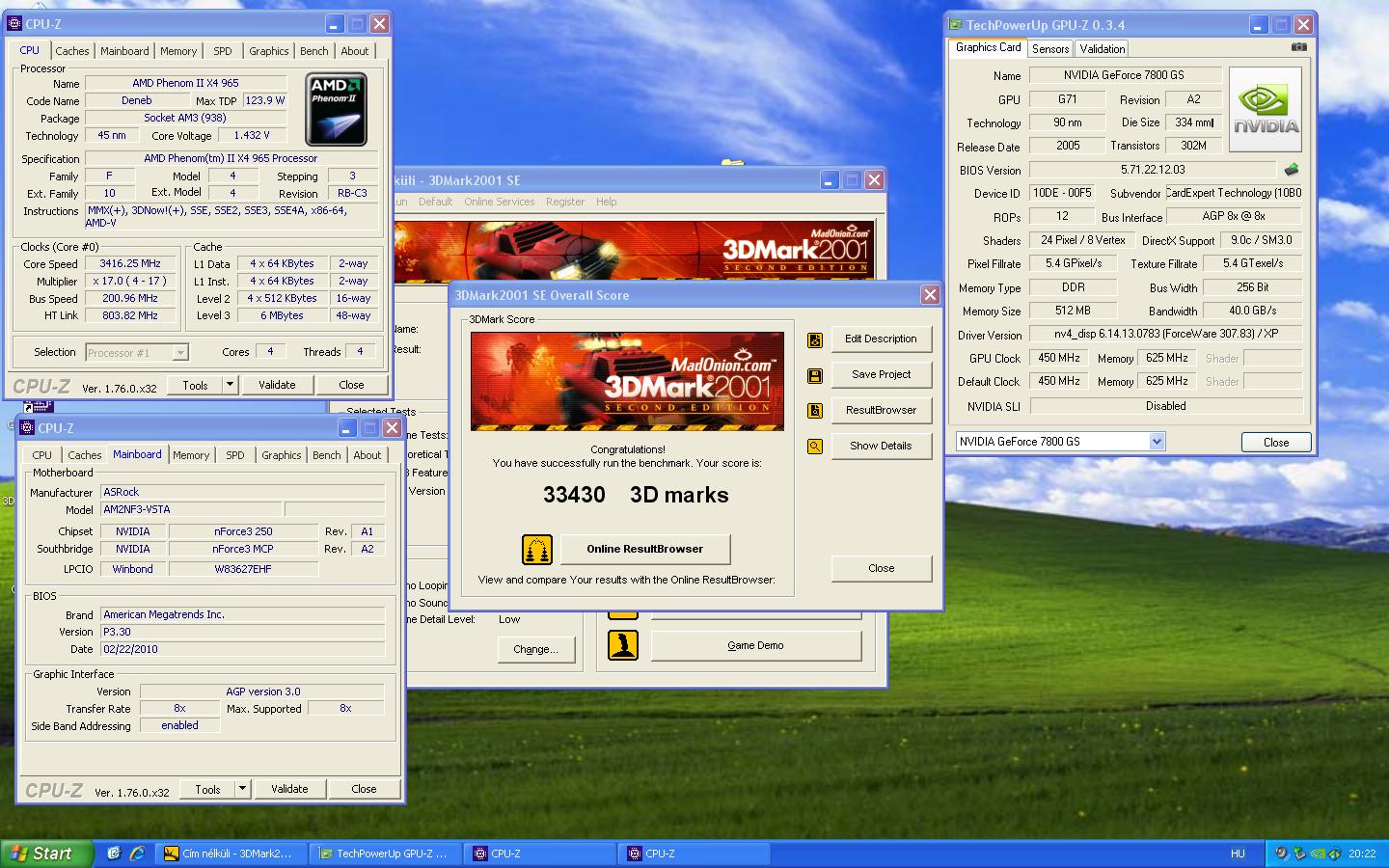Click the magnifier icon beside Show Details
This screenshot has width=1389, height=868.
pyautogui.click(x=815, y=447)
